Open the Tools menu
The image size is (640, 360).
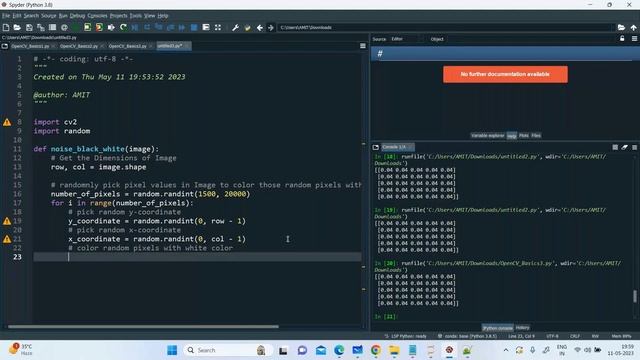tap(136, 16)
